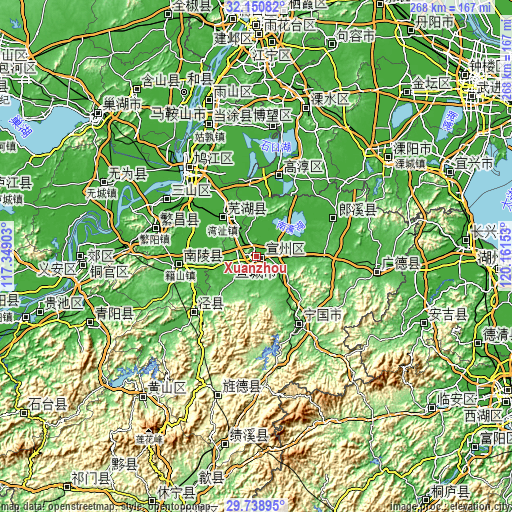The height and width of the screenshot is (512, 512).
Task: Click the square city marker beside 高淳区
Action: pyautogui.click(x=279, y=175)
